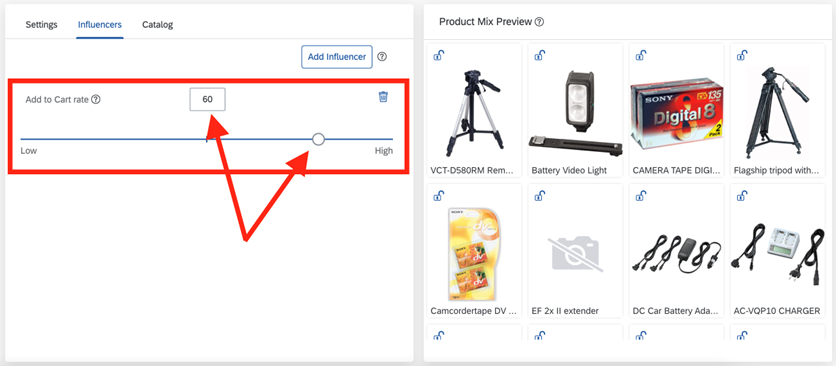836x366 pixels.
Task: Click the Add to Cart rate slider handle
Action: 318,139
